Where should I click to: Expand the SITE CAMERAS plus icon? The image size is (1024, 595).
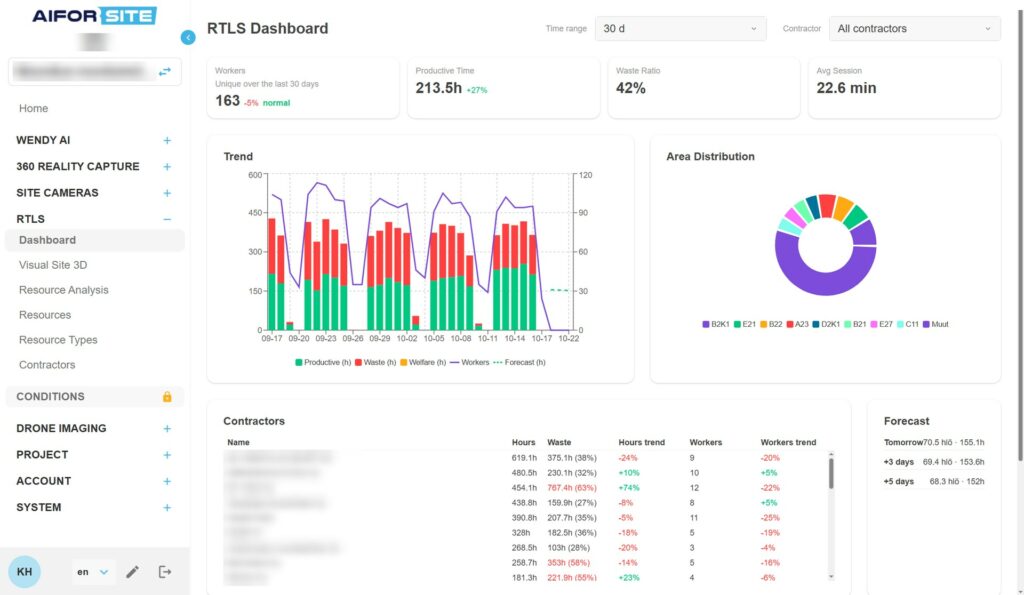pos(167,193)
